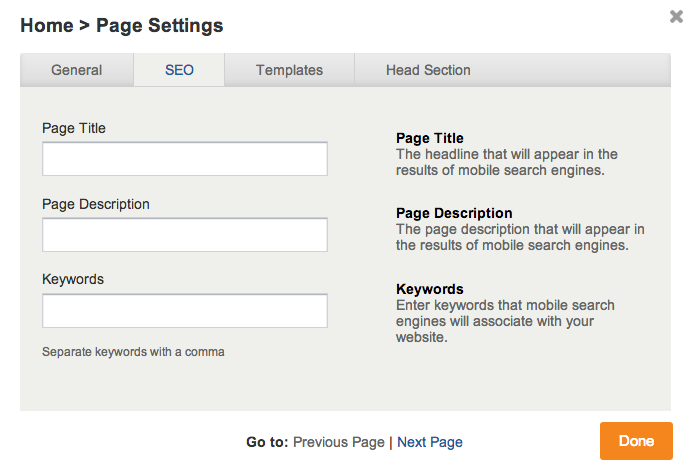Open the Templates tab
Viewport: 693px width, 469px height.
[x=289, y=70]
